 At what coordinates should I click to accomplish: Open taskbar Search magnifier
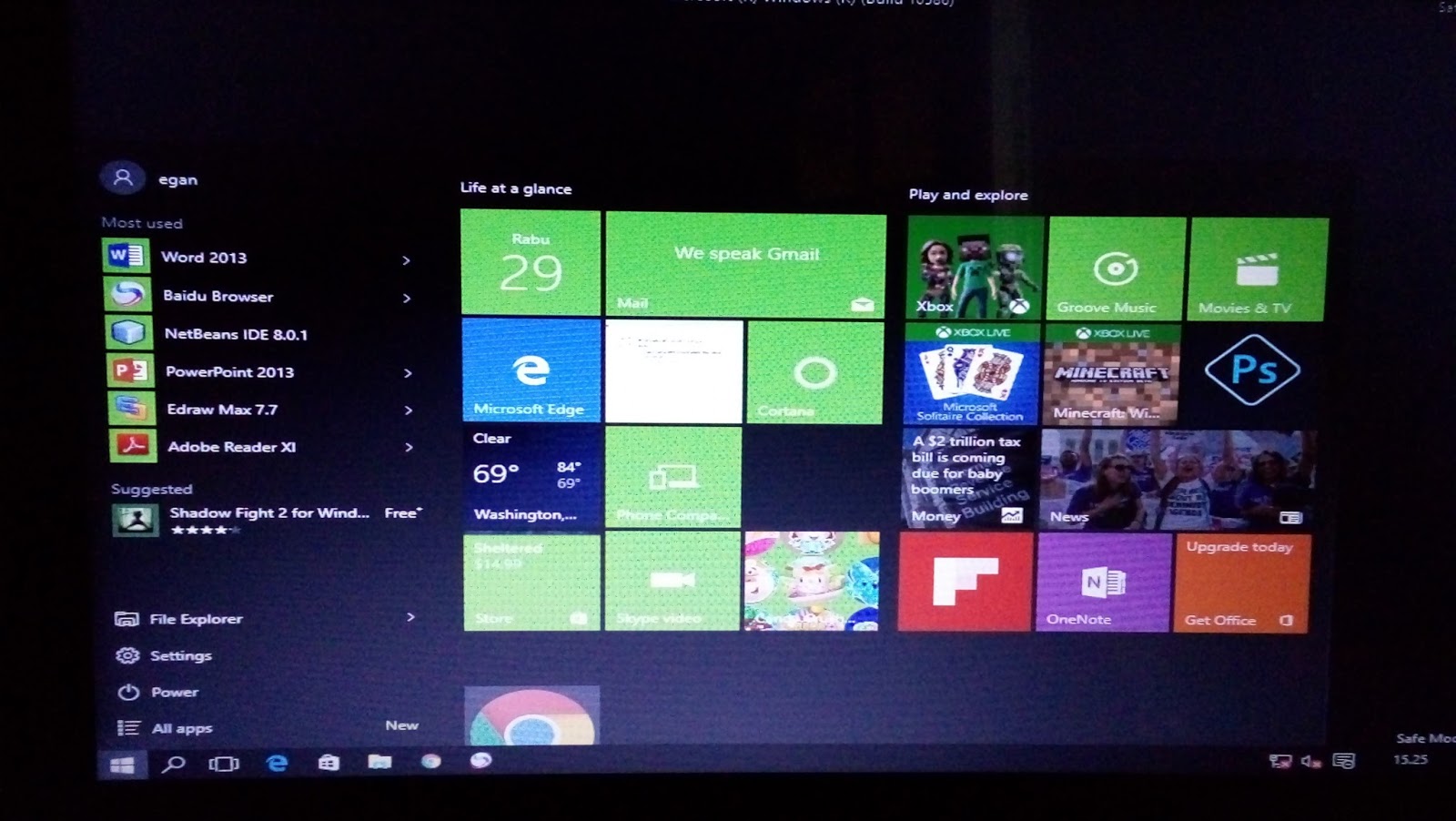173,765
